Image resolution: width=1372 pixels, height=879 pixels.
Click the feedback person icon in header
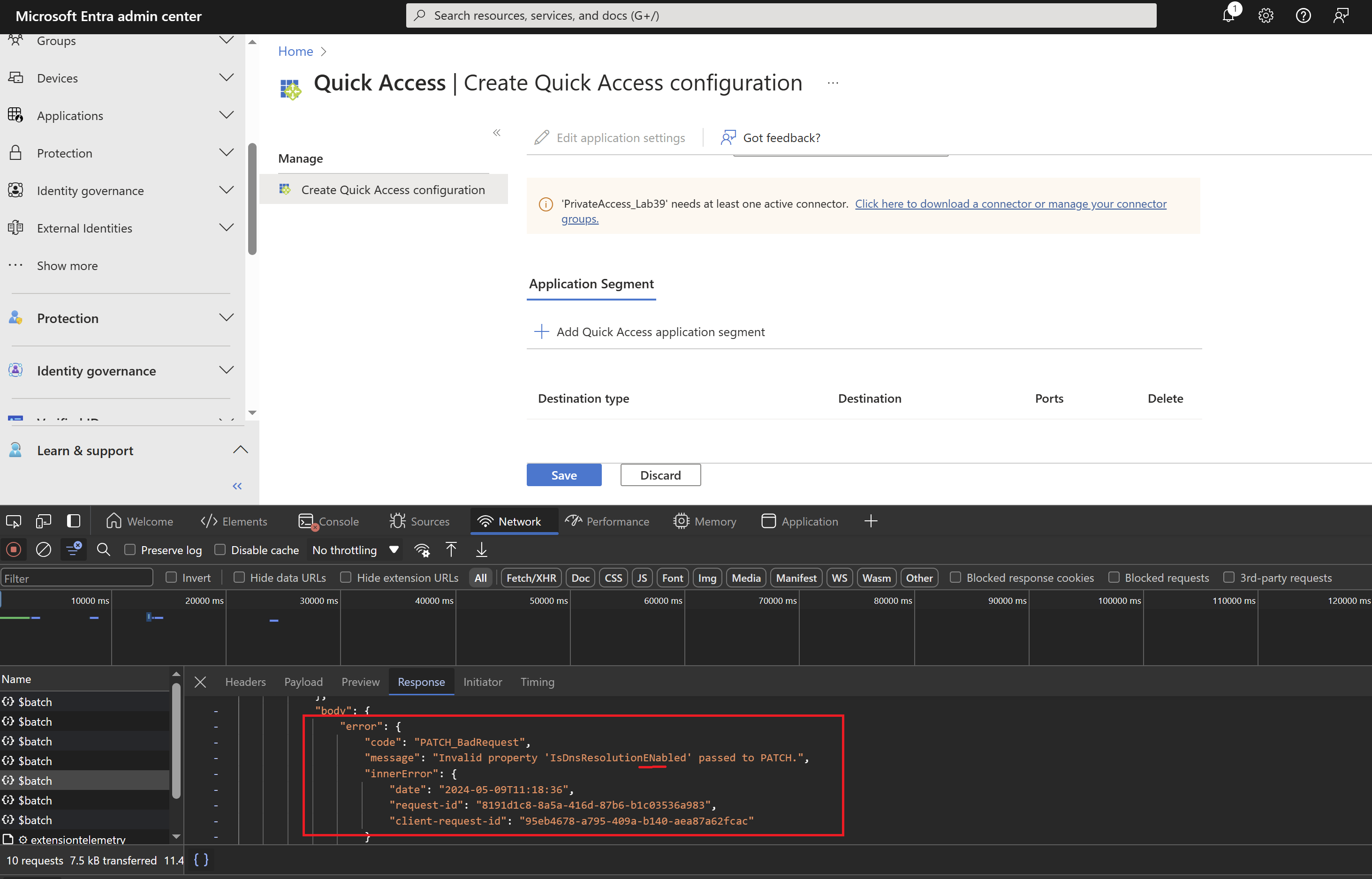click(x=1341, y=15)
